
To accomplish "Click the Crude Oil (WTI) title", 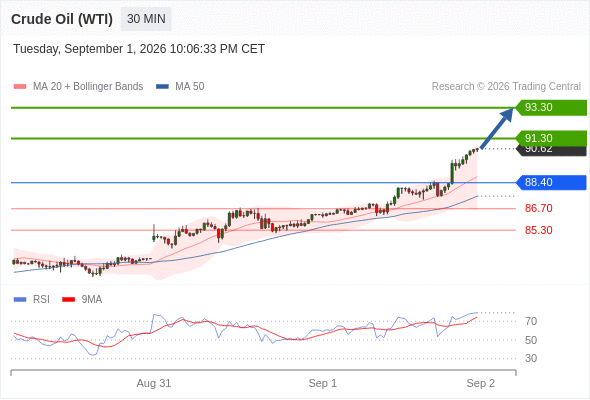I will [x=62, y=19].
